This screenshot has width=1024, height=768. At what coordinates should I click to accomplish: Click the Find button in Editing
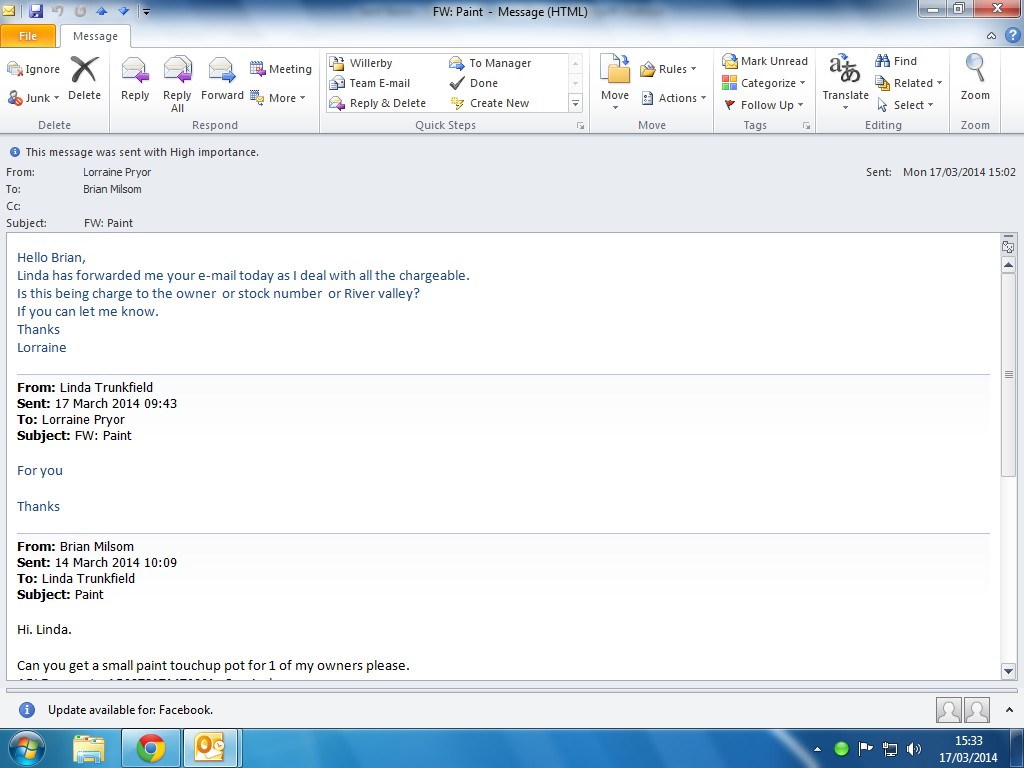[896, 61]
